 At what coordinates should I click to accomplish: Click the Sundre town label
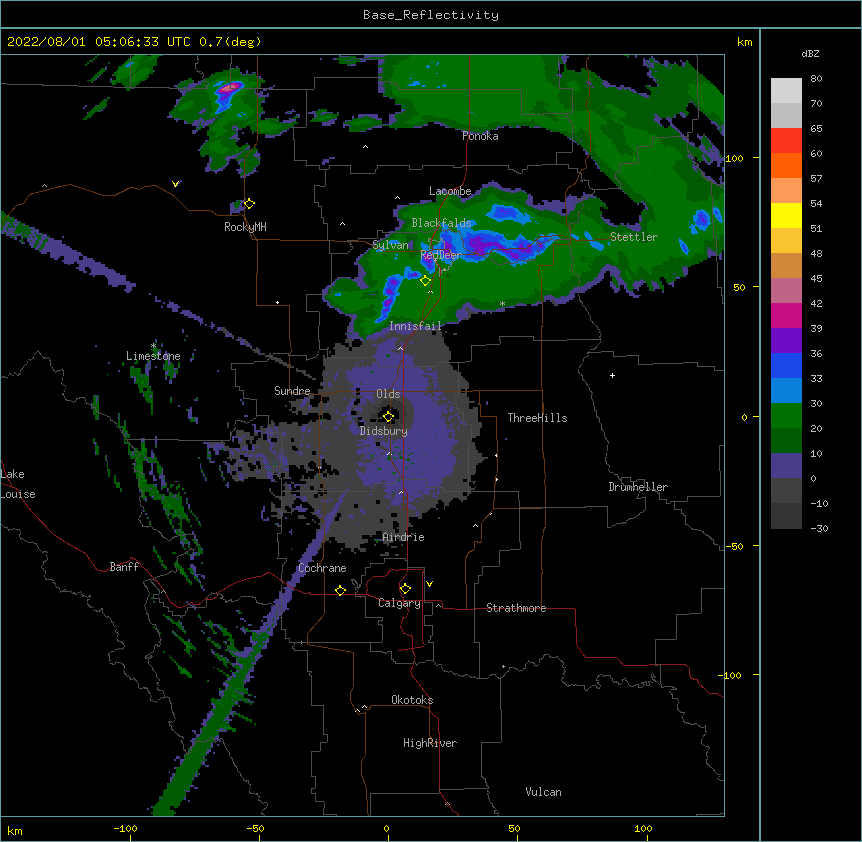coord(292,391)
